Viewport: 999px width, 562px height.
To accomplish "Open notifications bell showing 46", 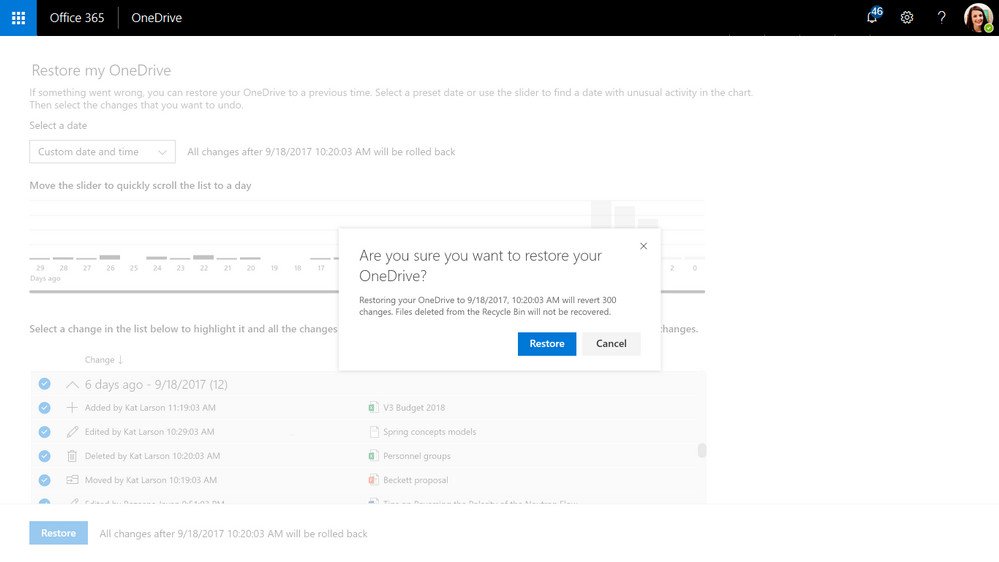I will coord(872,17).
